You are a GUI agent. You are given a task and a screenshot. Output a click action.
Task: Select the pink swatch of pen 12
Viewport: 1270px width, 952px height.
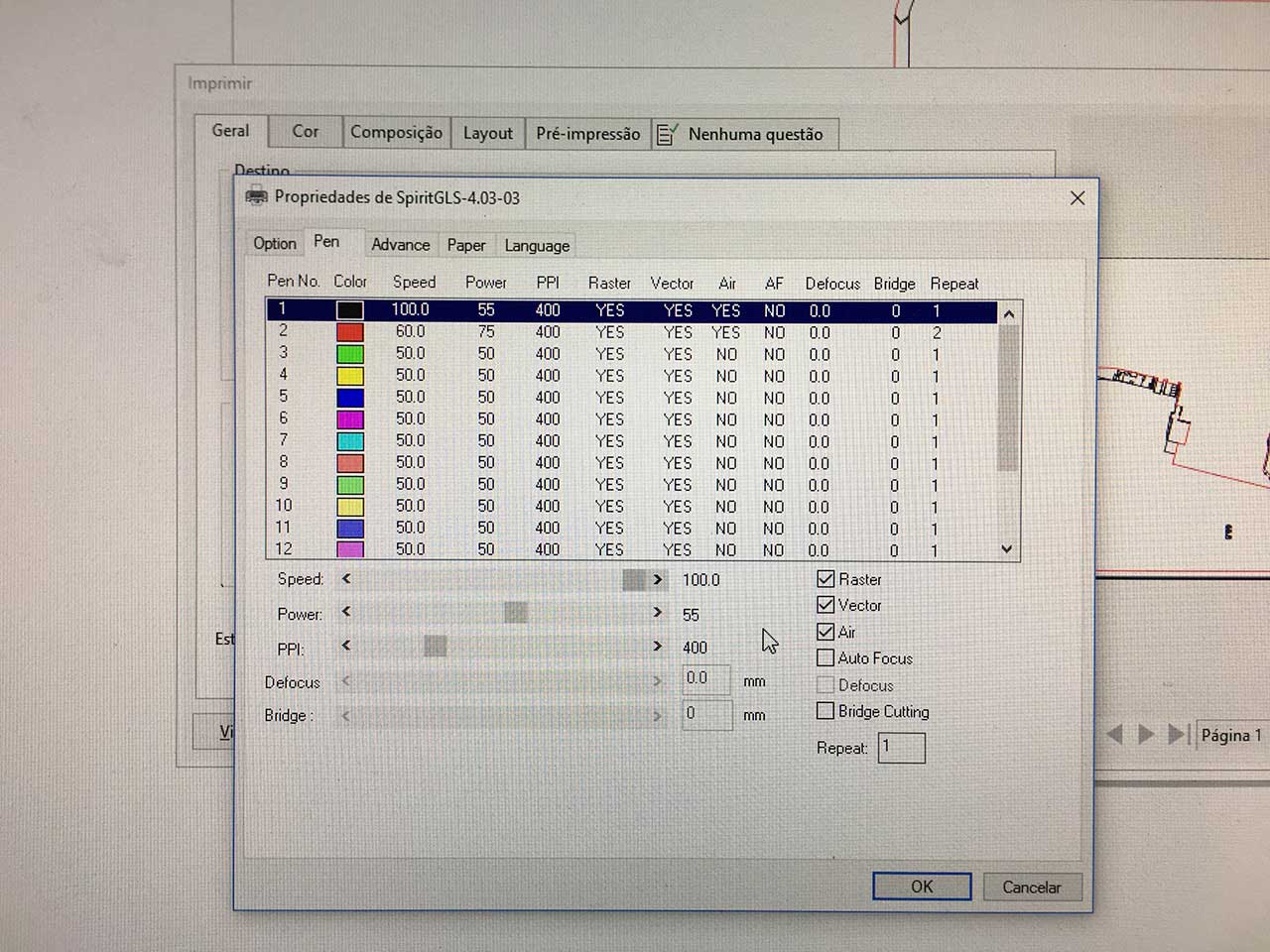(x=349, y=549)
